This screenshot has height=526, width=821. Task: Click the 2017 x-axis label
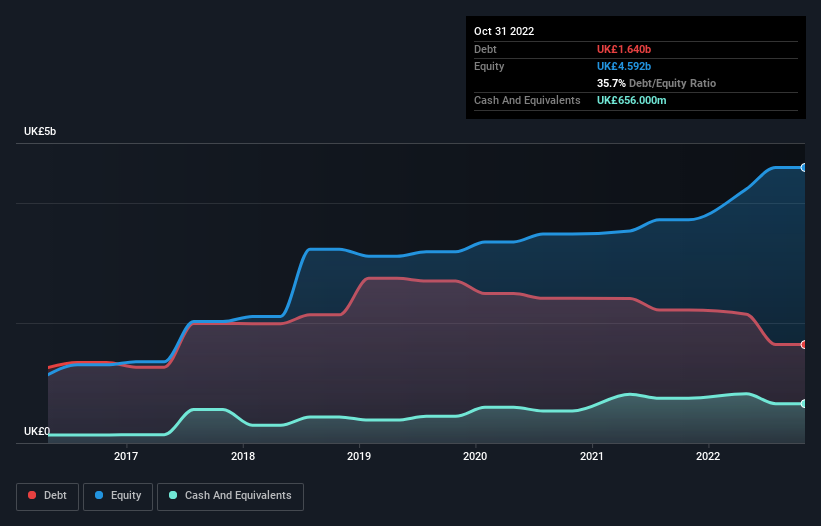click(126, 456)
